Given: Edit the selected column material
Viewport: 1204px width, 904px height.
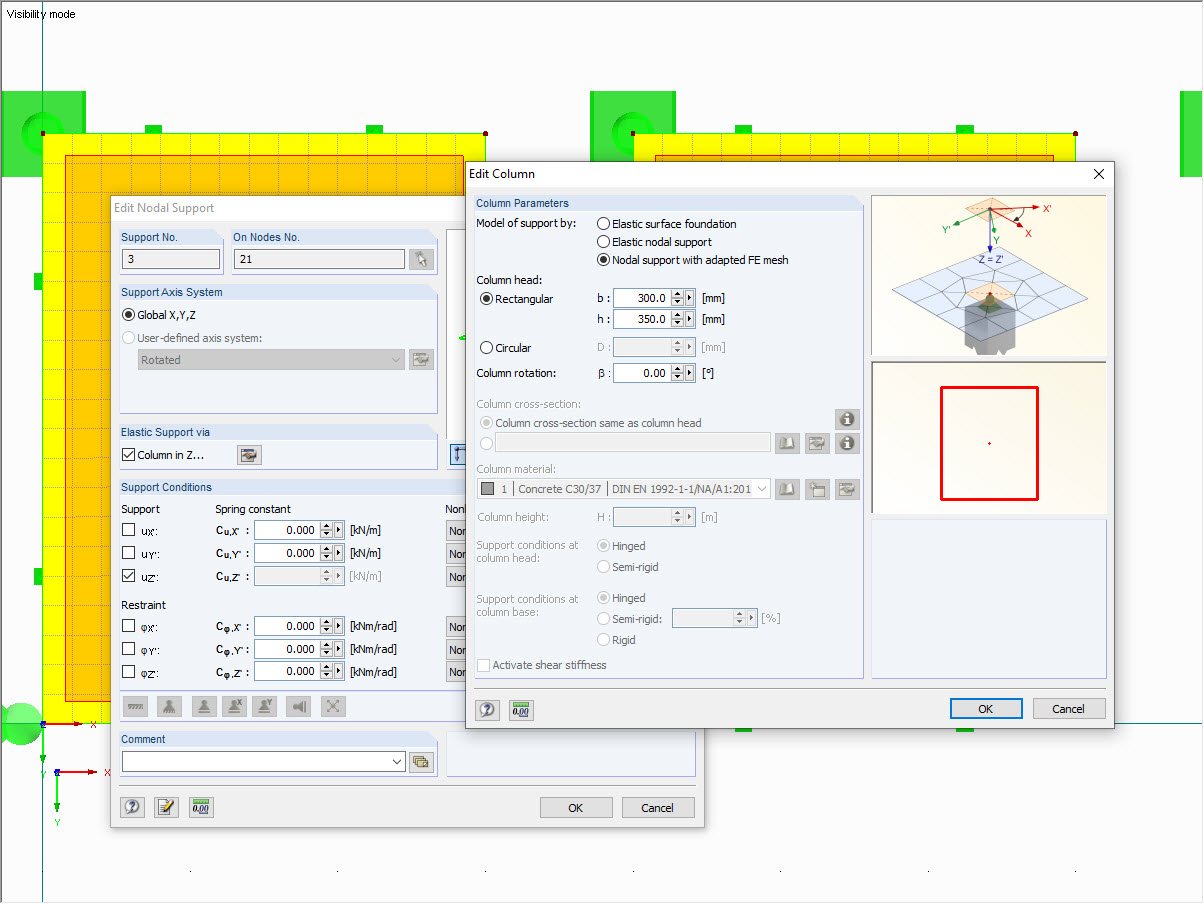Looking at the screenshot, I should [845, 488].
